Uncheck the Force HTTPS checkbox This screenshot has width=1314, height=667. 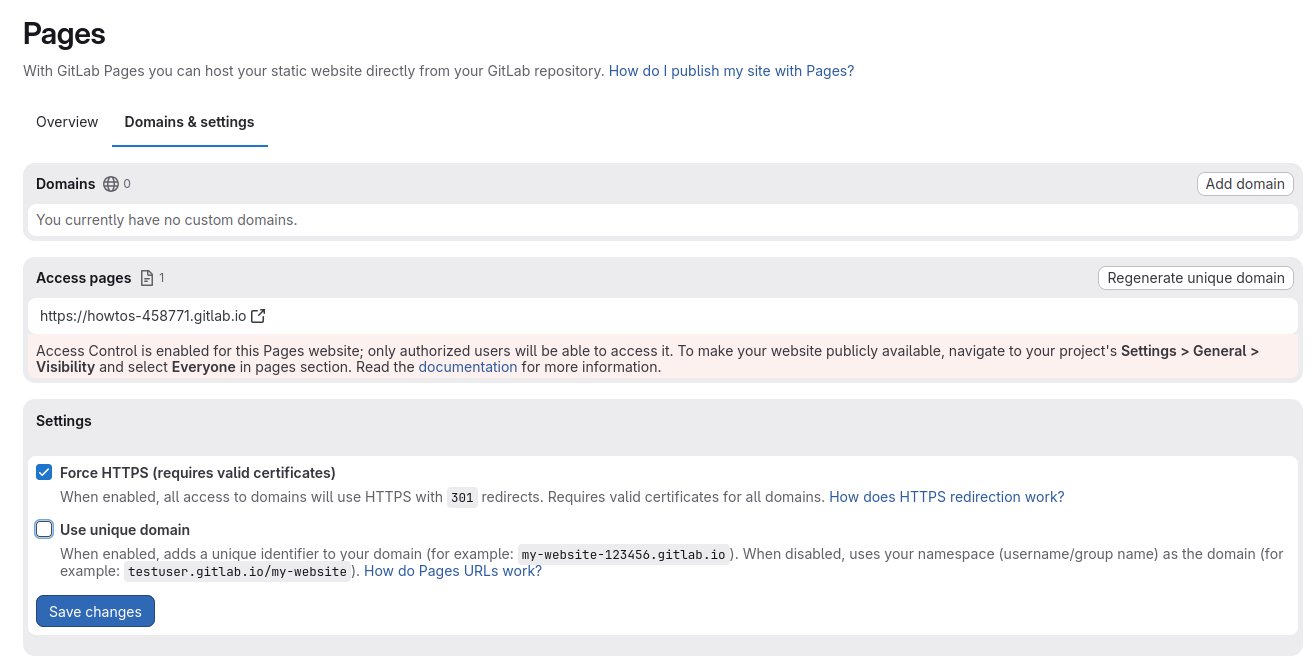pyautogui.click(x=44, y=472)
